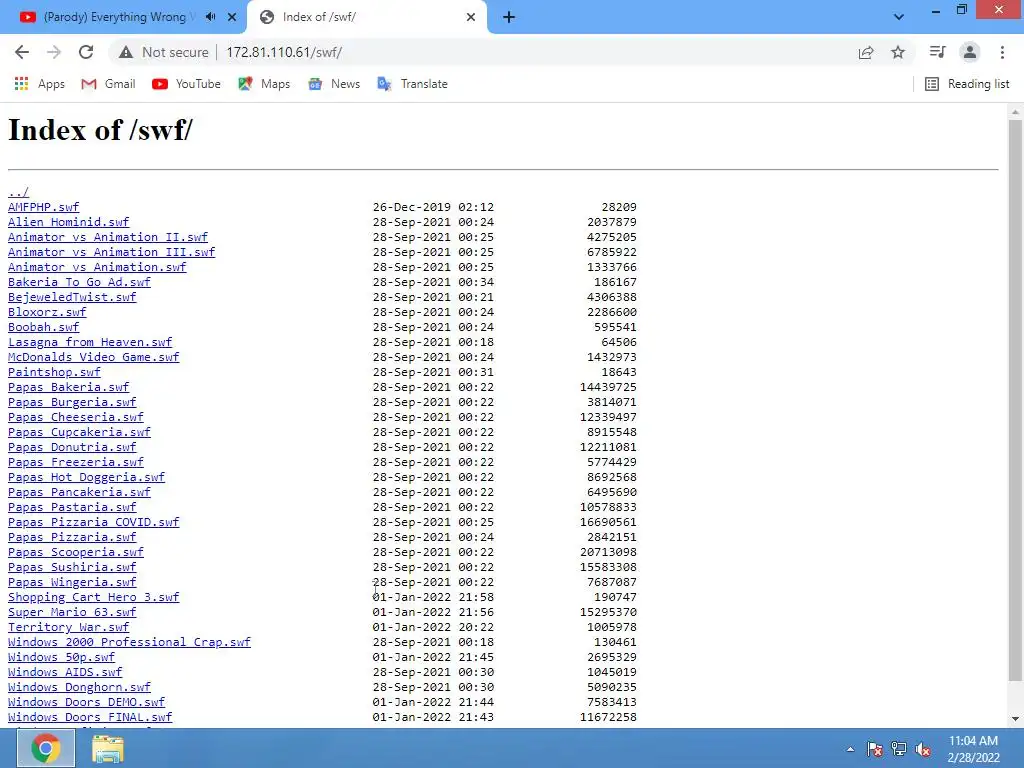Open the Gmail bookmark
Image resolution: width=1024 pixels, height=768 pixels.
108,84
